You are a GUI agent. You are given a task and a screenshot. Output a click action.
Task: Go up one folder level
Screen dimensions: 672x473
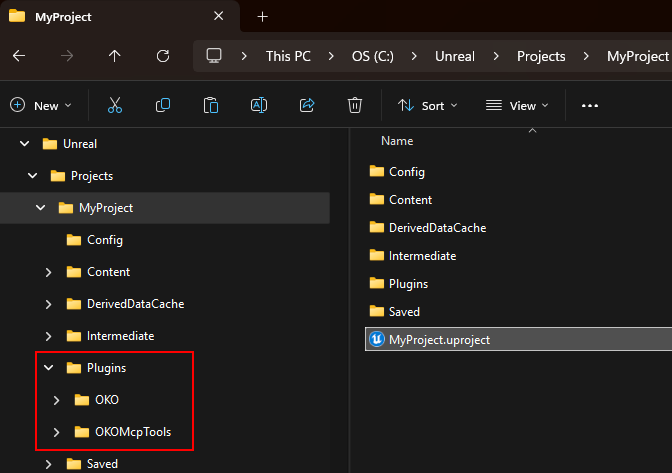(x=114, y=56)
